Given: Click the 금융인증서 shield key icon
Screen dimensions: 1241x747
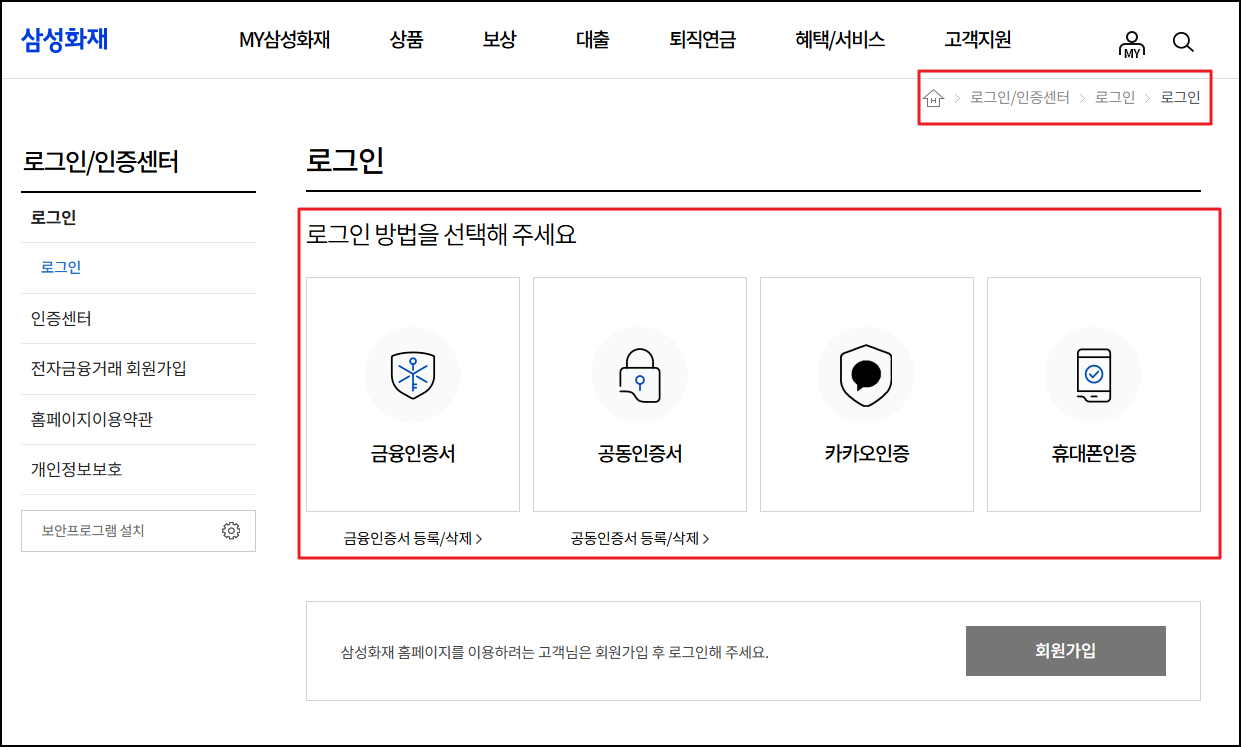Looking at the screenshot, I should click(x=412, y=375).
